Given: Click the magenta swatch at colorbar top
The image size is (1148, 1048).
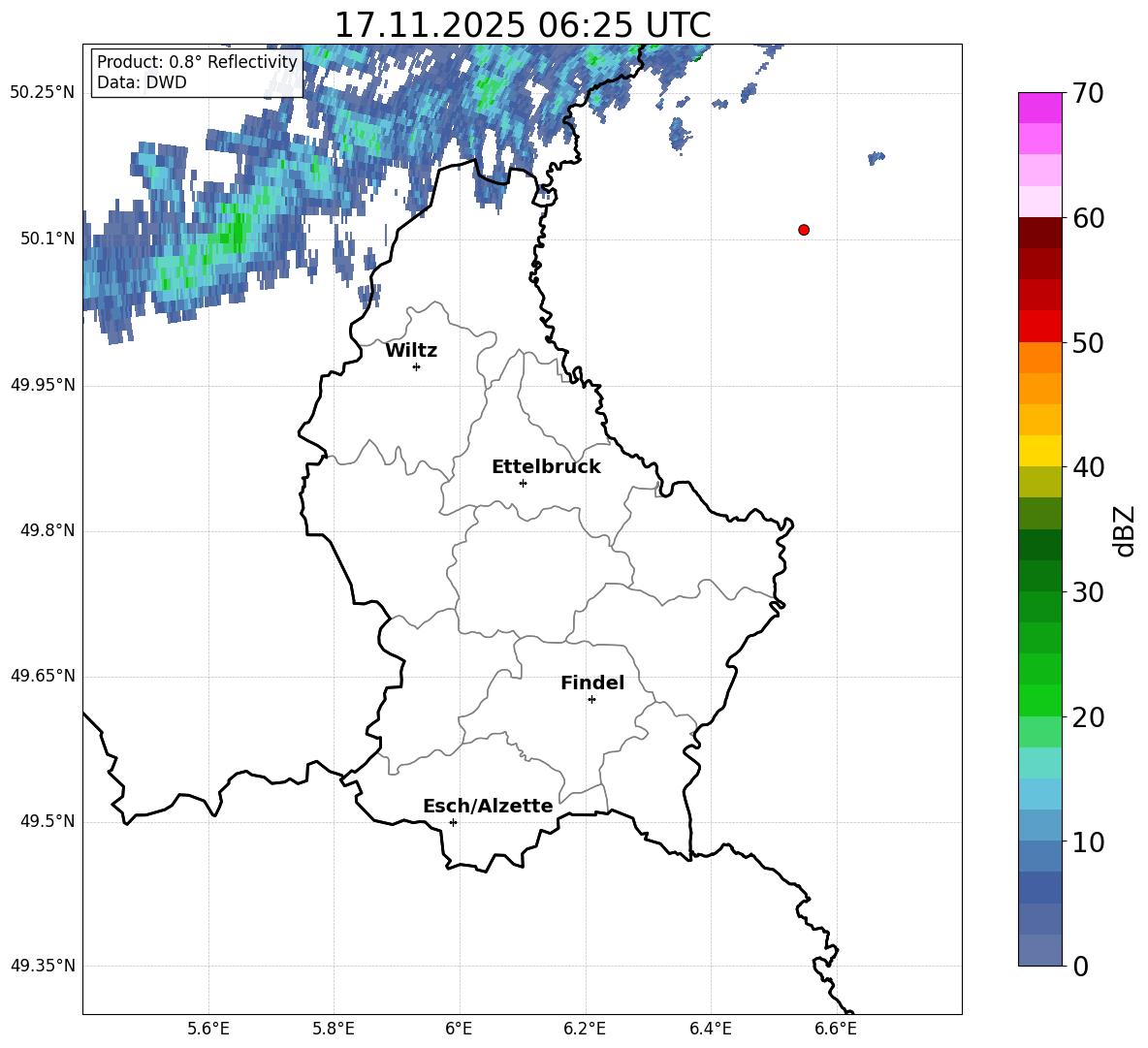Looking at the screenshot, I should (1040, 109).
